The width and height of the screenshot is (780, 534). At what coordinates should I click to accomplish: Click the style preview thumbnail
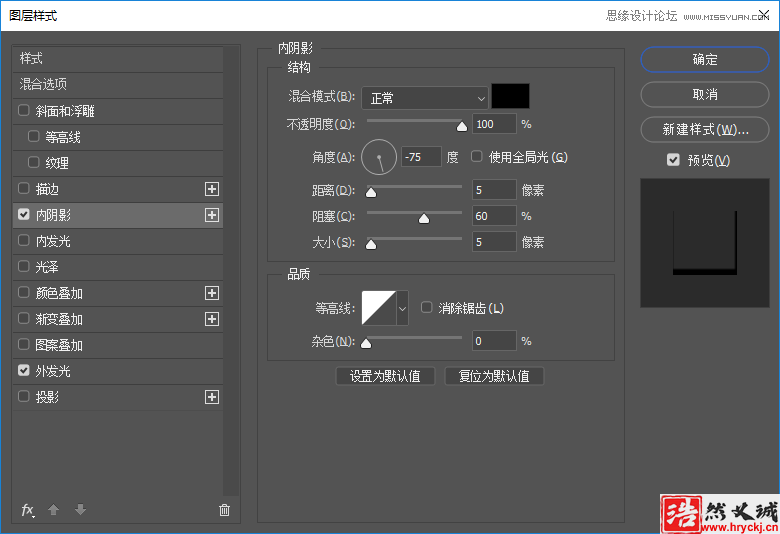click(705, 243)
